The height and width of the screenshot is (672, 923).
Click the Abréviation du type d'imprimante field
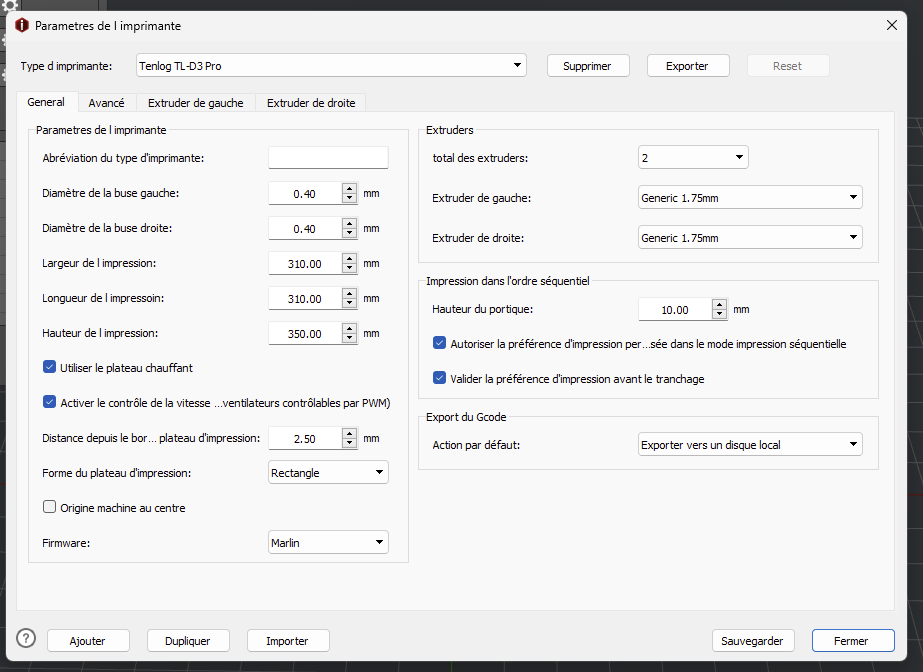(328, 158)
